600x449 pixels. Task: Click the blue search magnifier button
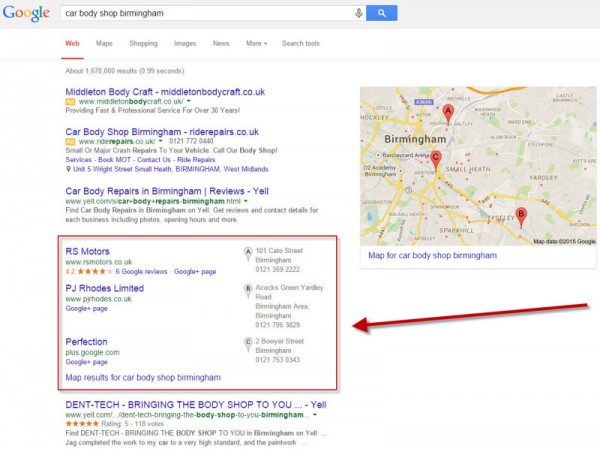[382, 13]
